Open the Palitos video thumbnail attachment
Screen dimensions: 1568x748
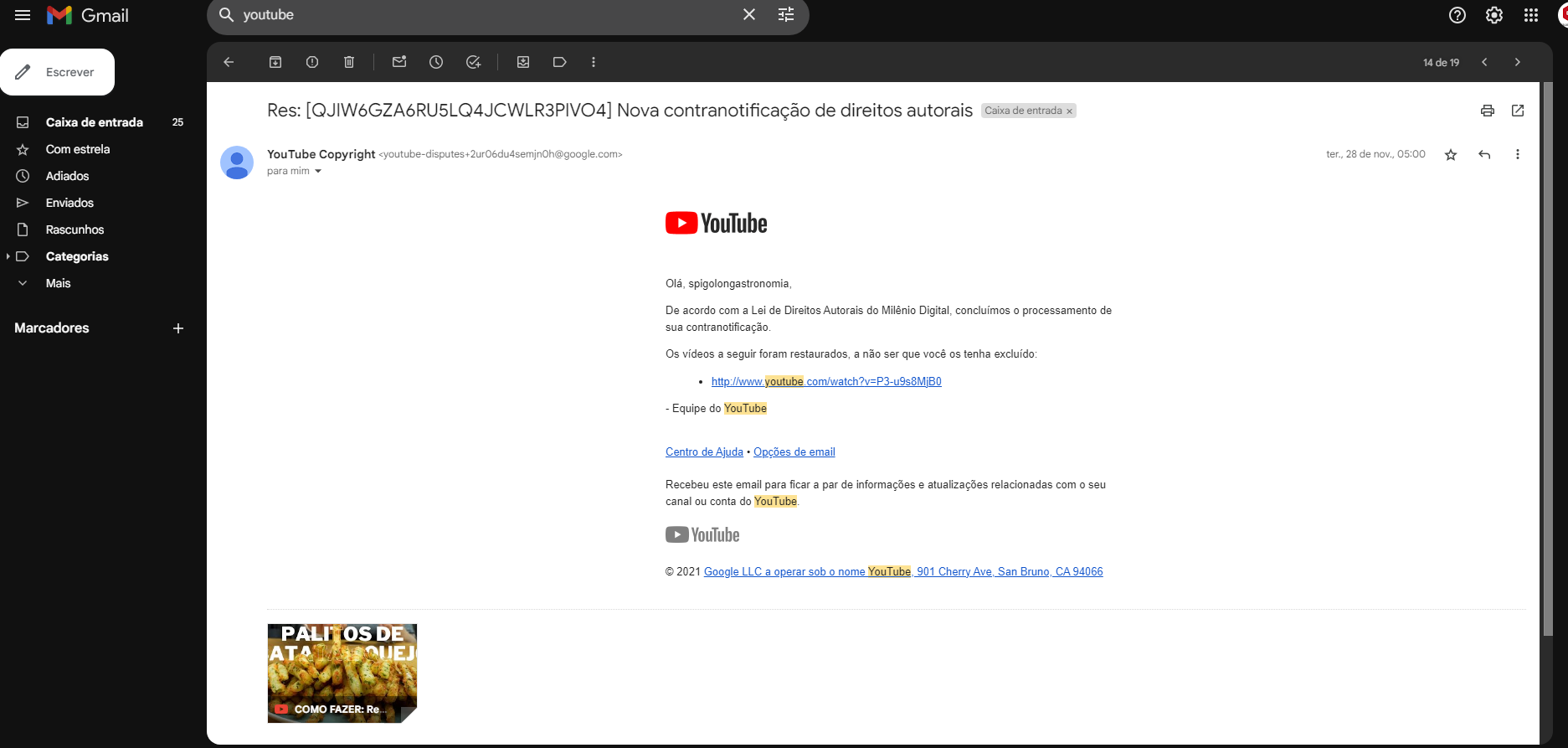point(342,673)
